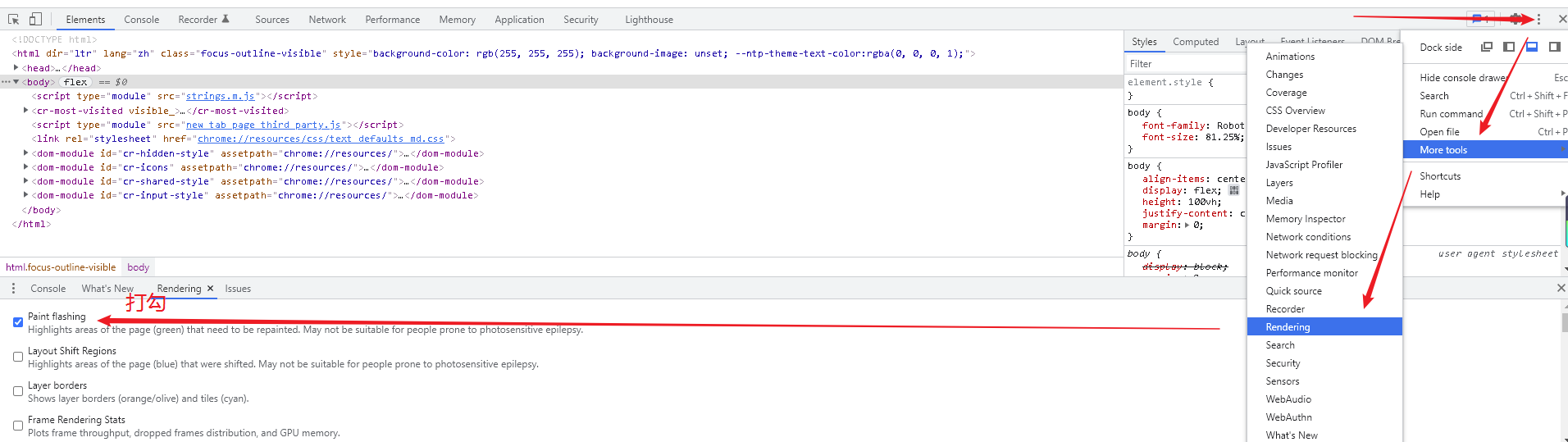This screenshot has width=1568, height=442.
Task: Select the drawer Console tab
Action: (48, 289)
